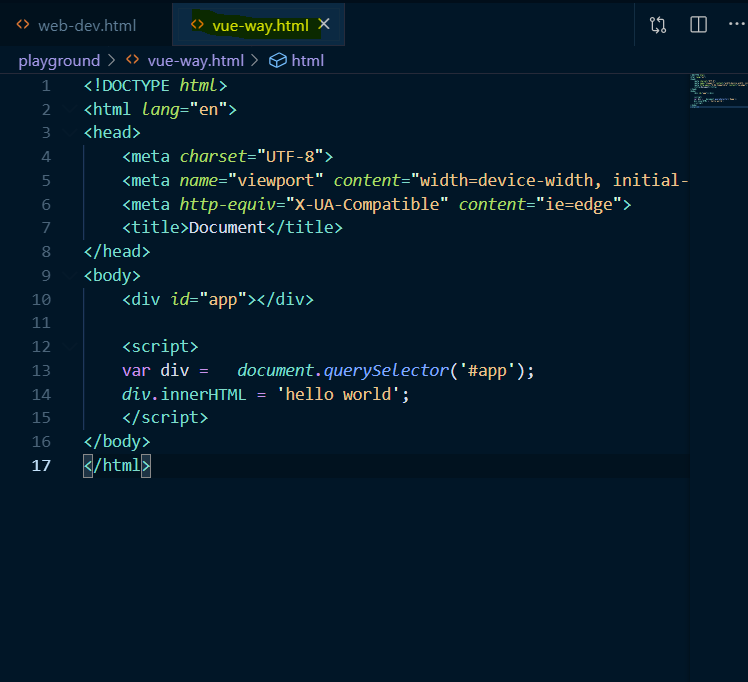Select the vue-way.html editor tab
The image size is (748, 682).
tap(258, 25)
